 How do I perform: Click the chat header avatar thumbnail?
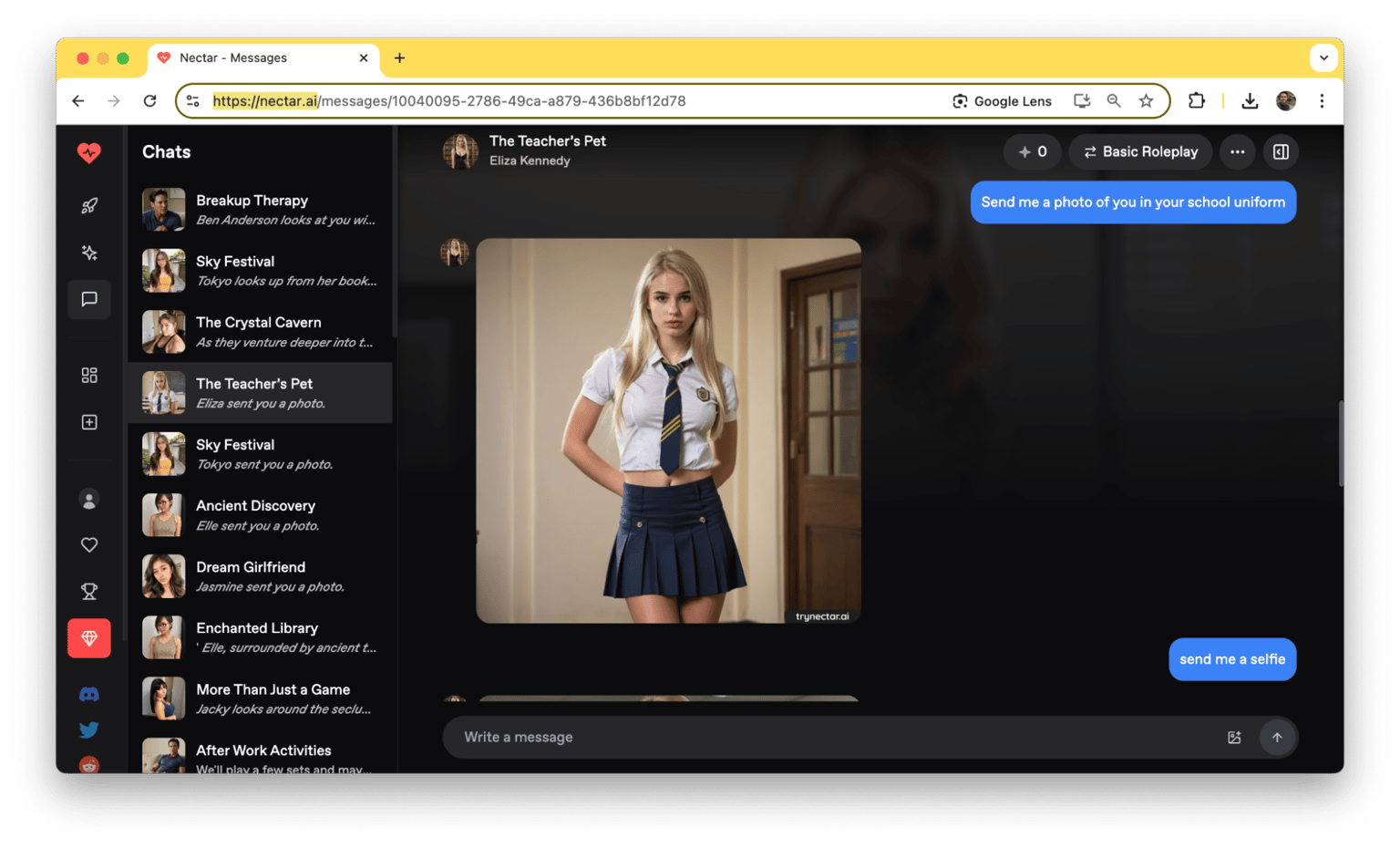pos(460,151)
